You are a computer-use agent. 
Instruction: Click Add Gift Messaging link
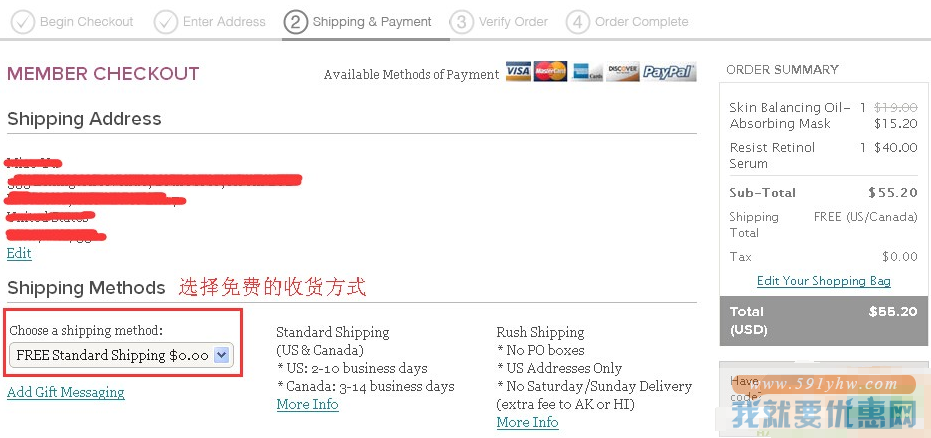tap(66, 392)
